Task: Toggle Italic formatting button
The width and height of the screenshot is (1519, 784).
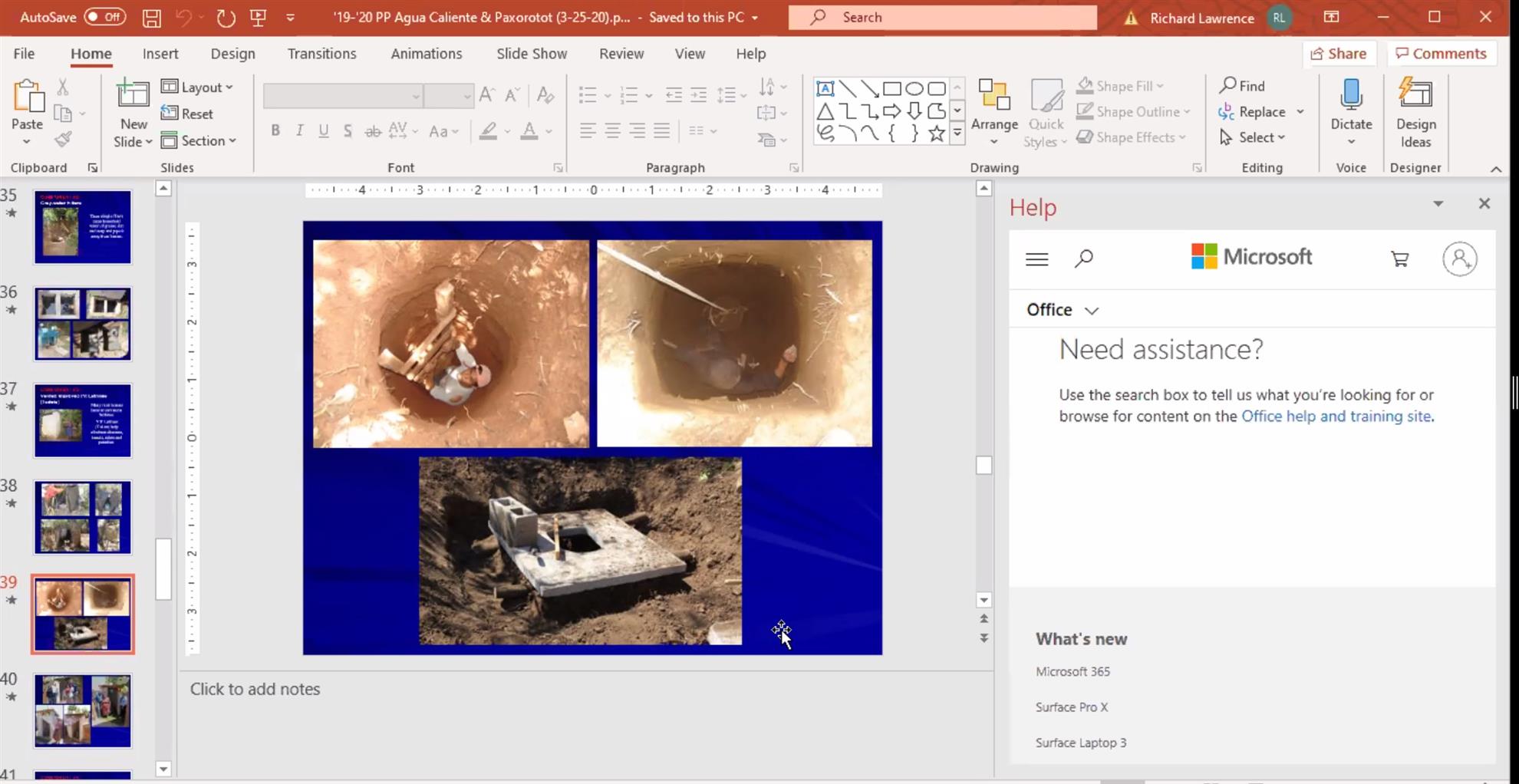Action: (299, 131)
